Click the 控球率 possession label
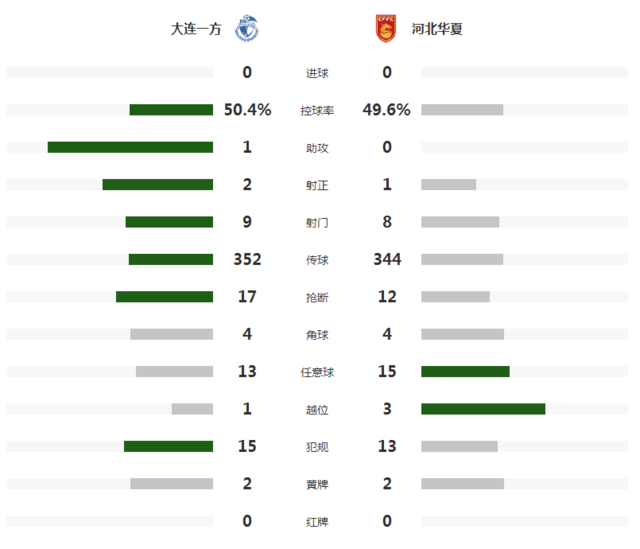 [x=317, y=111]
